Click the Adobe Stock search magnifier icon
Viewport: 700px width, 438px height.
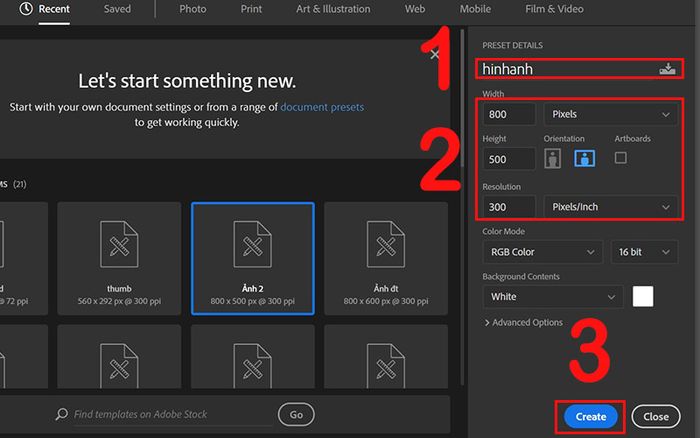[x=62, y=414]
